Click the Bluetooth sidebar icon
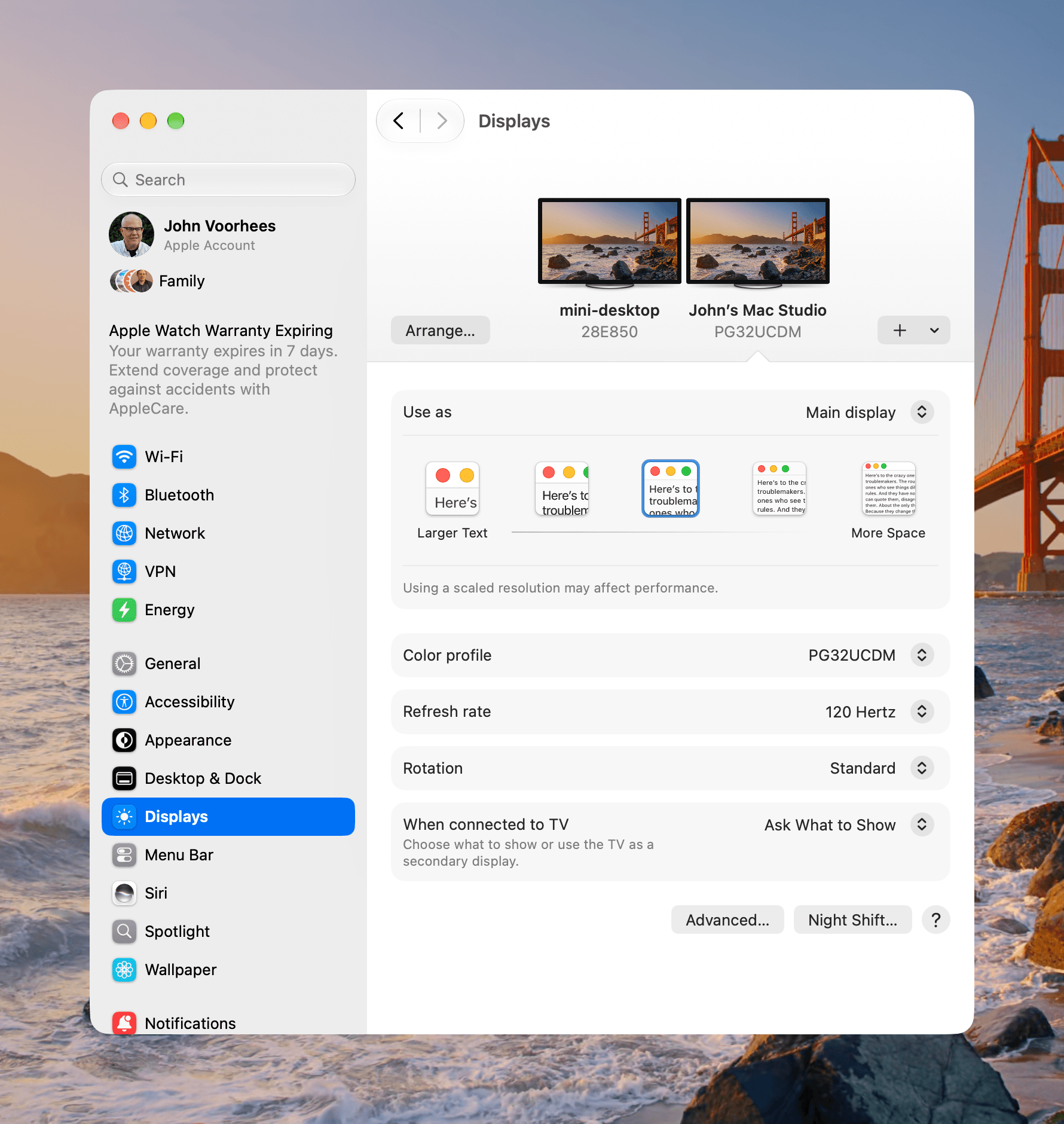This screenshot has width=1064, height=1124. point(124,495)
